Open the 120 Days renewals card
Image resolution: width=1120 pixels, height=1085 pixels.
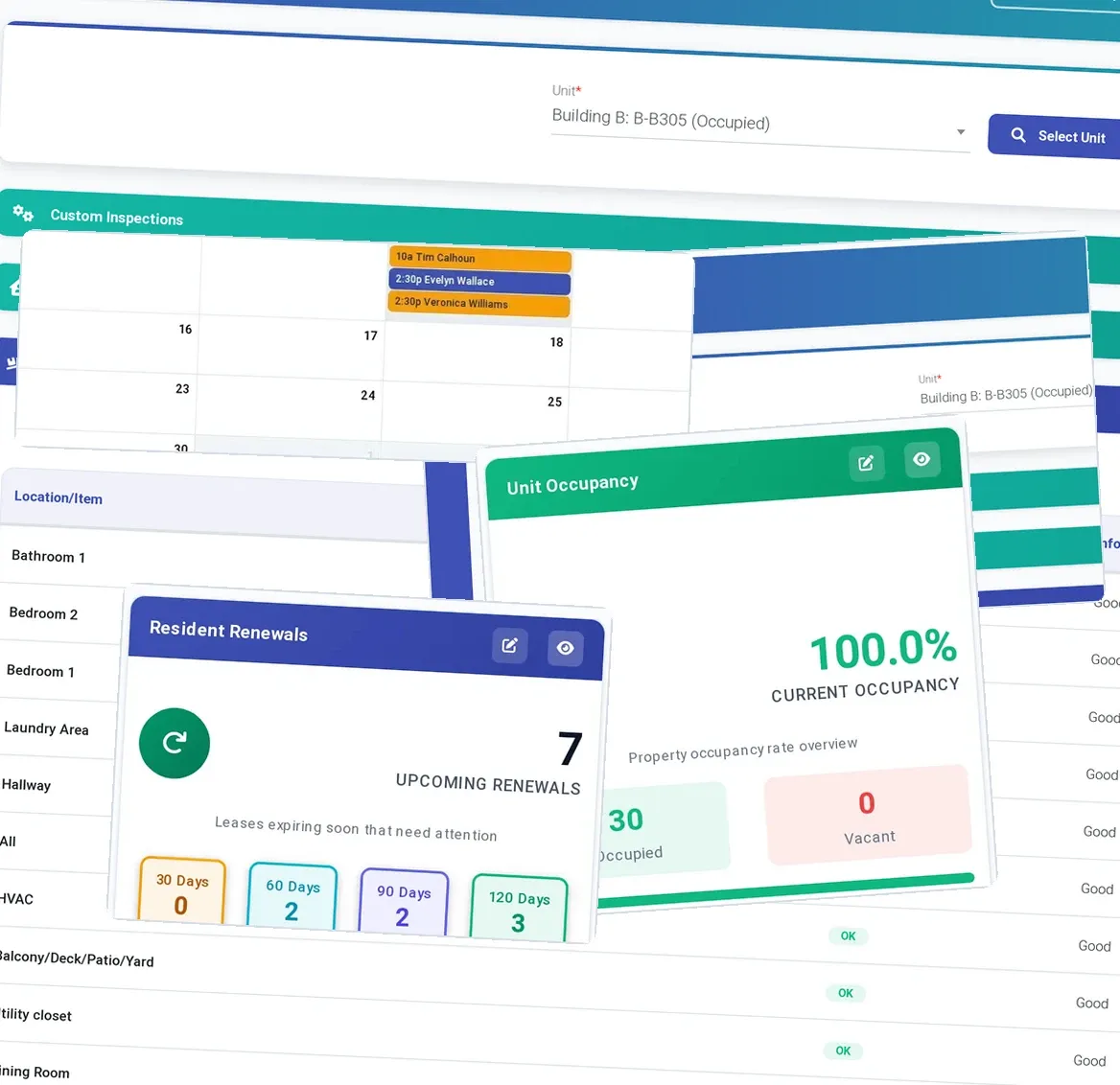click(519, 908)
